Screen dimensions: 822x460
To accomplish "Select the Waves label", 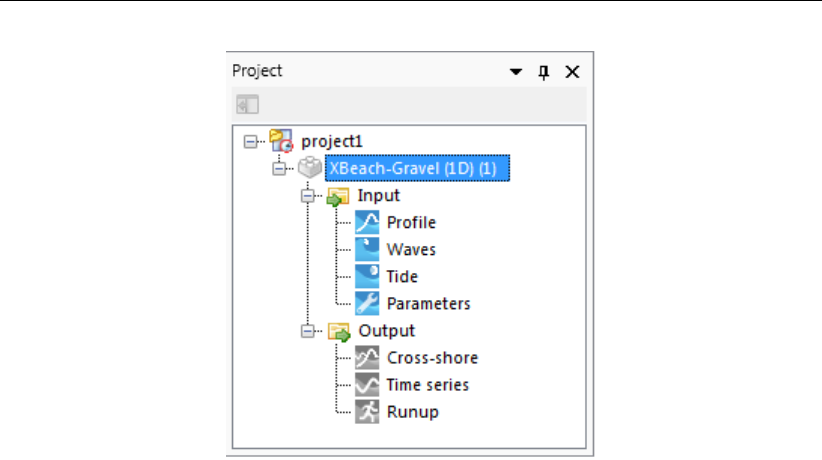I will 411,250.
